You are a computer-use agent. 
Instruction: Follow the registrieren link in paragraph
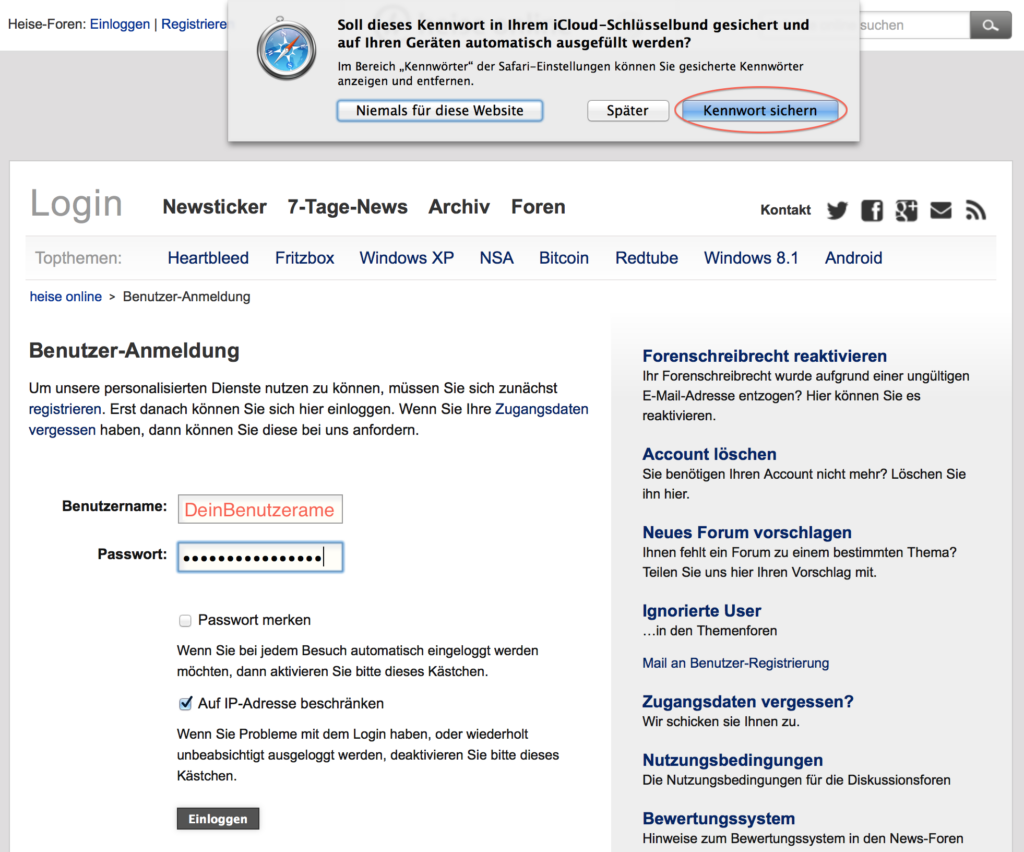(x=65, y=409)
